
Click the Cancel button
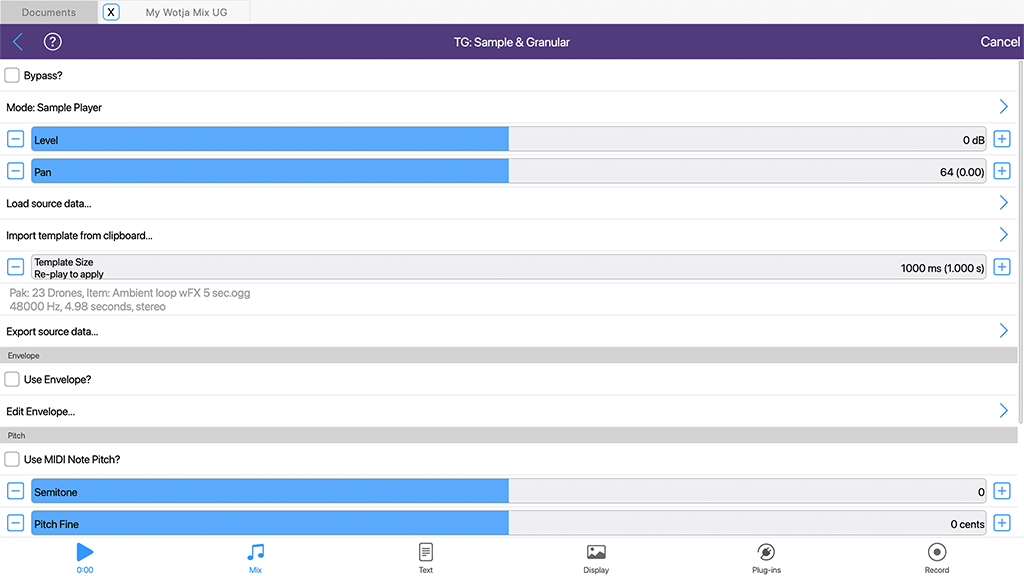pos(999,42)
